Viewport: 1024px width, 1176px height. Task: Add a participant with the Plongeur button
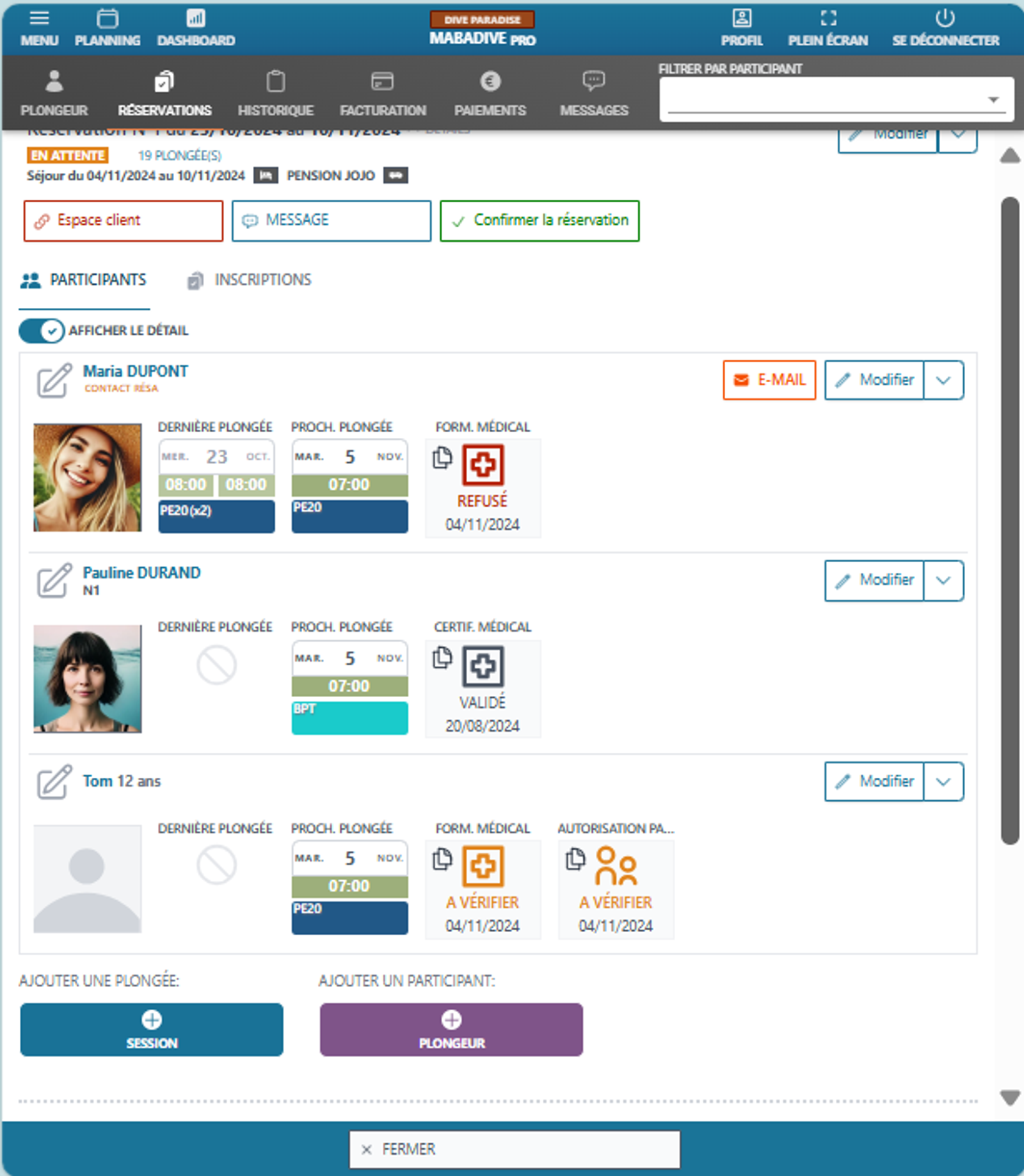click(451, 1029)
